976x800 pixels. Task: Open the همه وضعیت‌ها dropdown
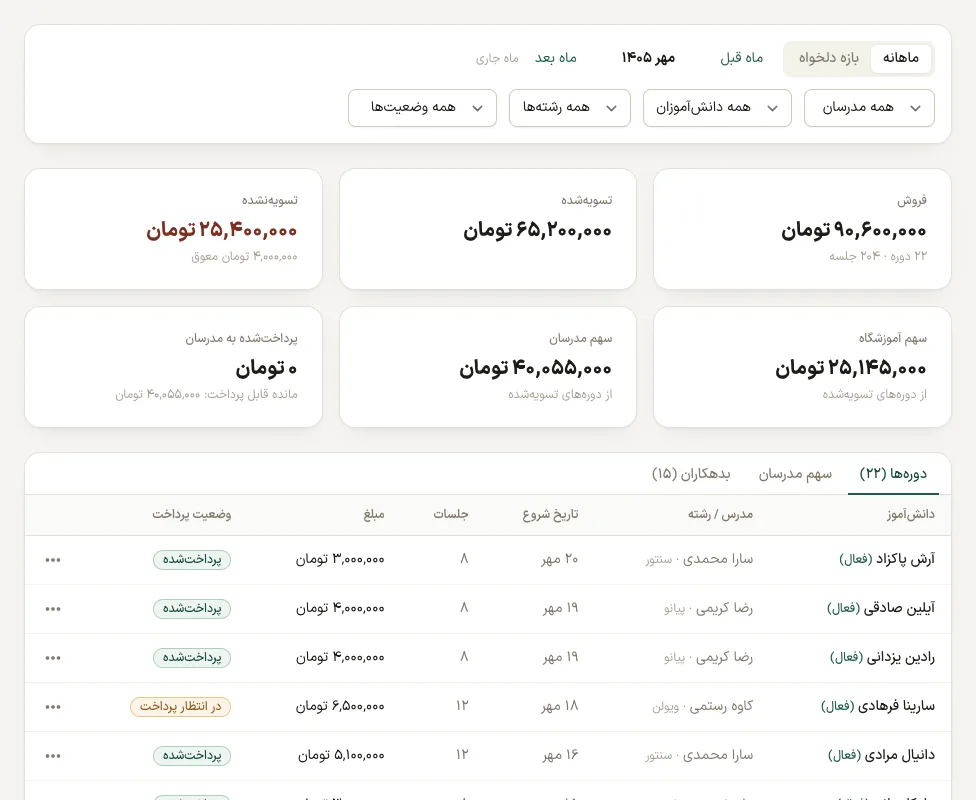(422, 108)
